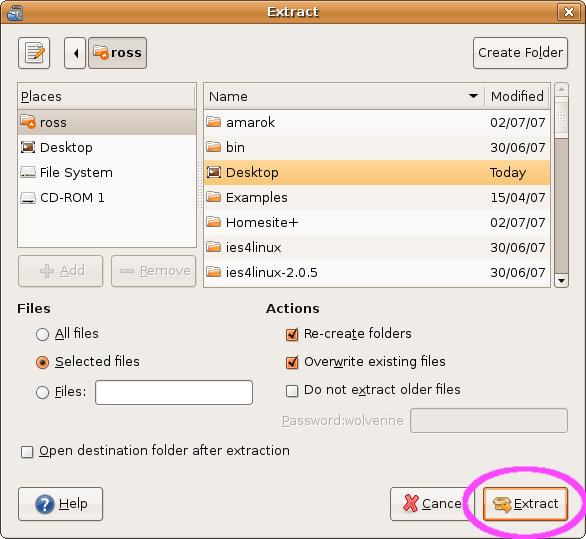Image resolution: width=586 pixels, height=539 pixels.
Task: Open File System in Places
Action: click(107, 172)
